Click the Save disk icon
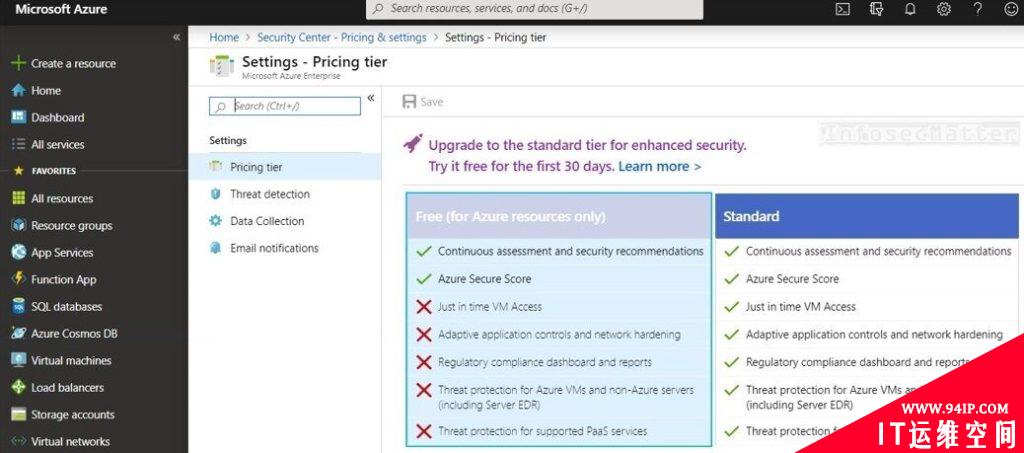 409,102
